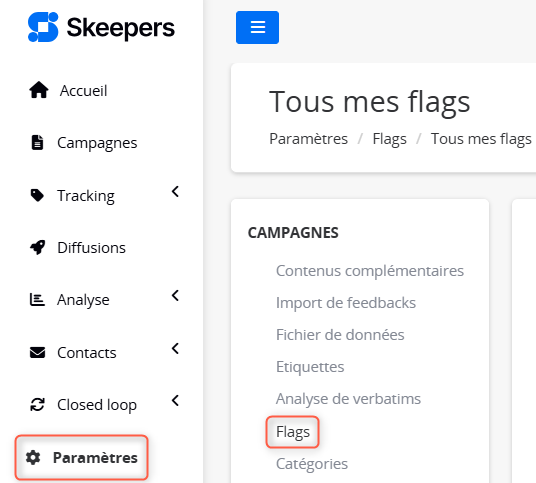Click the Skeepers logo
The width and height of the screenshot is (536, 483).
(x=101, y=27)
